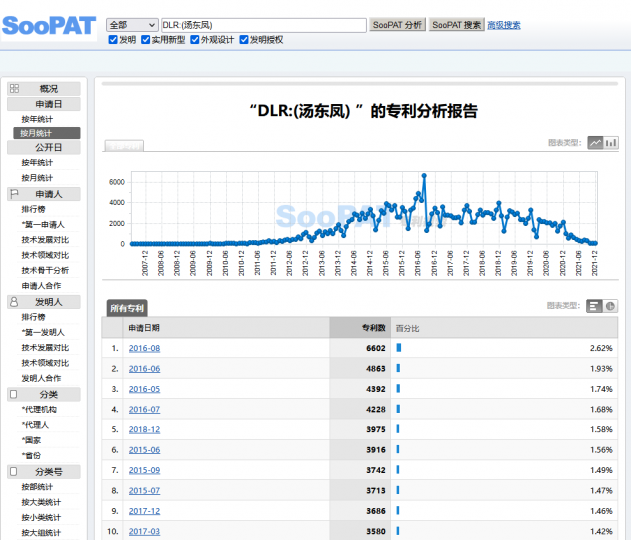631x540 pixels.
Task: Open the 按小类统计 item
Action: (41, 517)
